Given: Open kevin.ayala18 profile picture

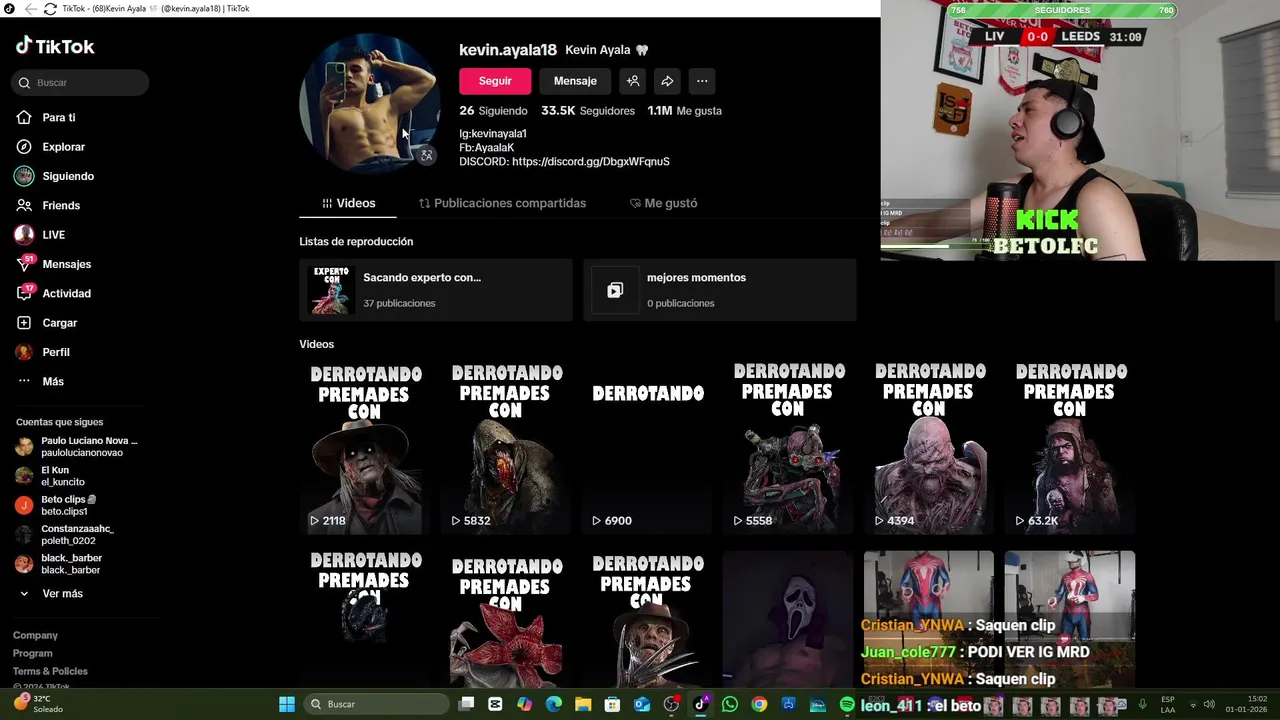Looking at the screenshot, I should click(x=369, y=104).
